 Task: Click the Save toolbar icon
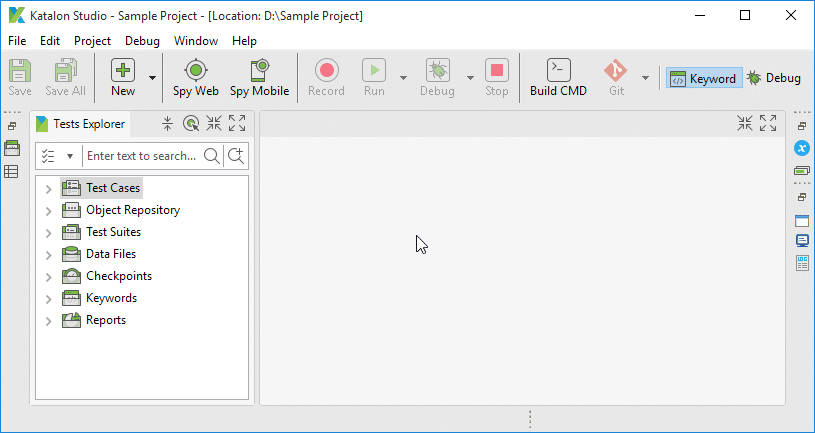point(20,78)
